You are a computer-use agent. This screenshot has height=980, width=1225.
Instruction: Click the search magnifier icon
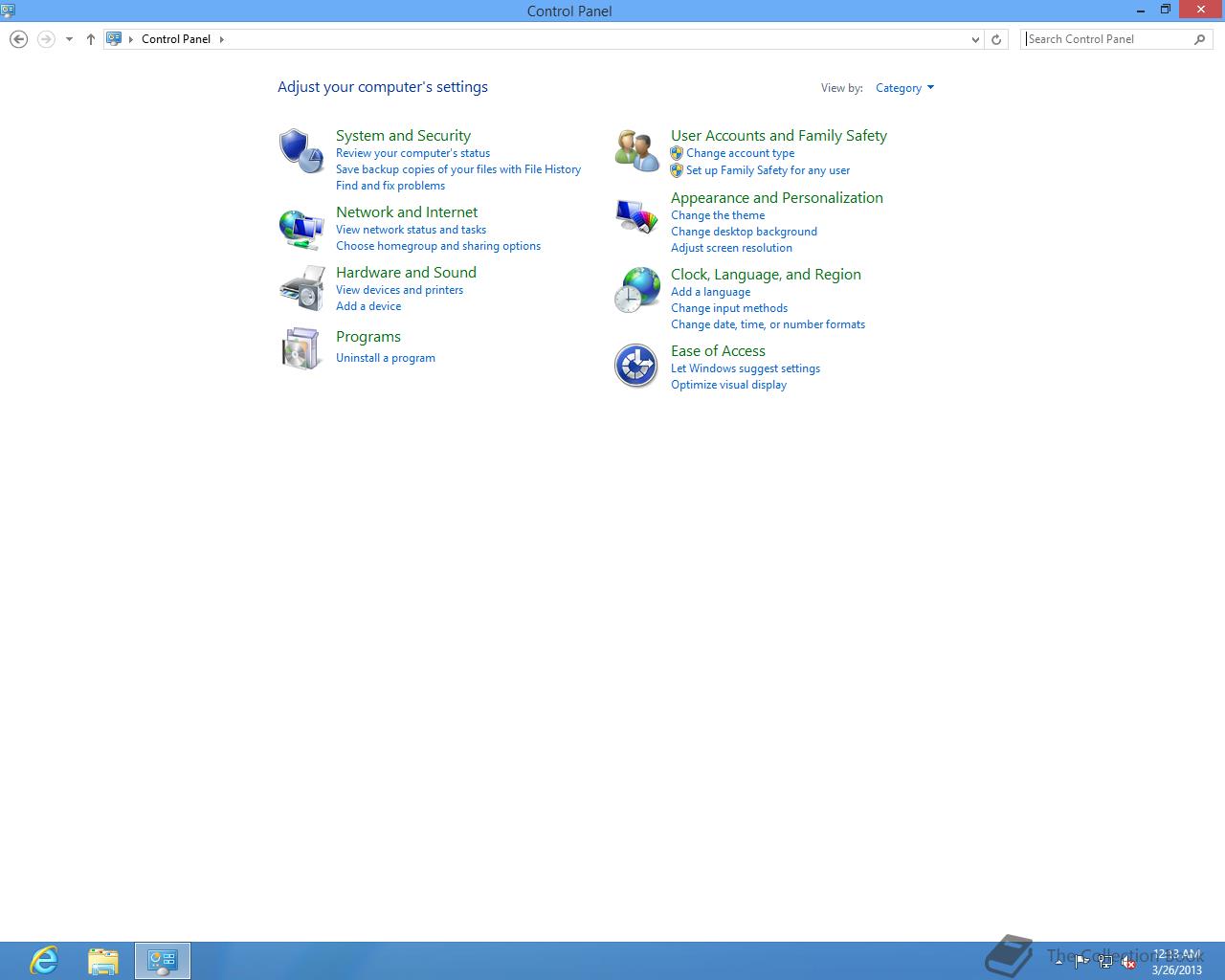(1200, 39)
